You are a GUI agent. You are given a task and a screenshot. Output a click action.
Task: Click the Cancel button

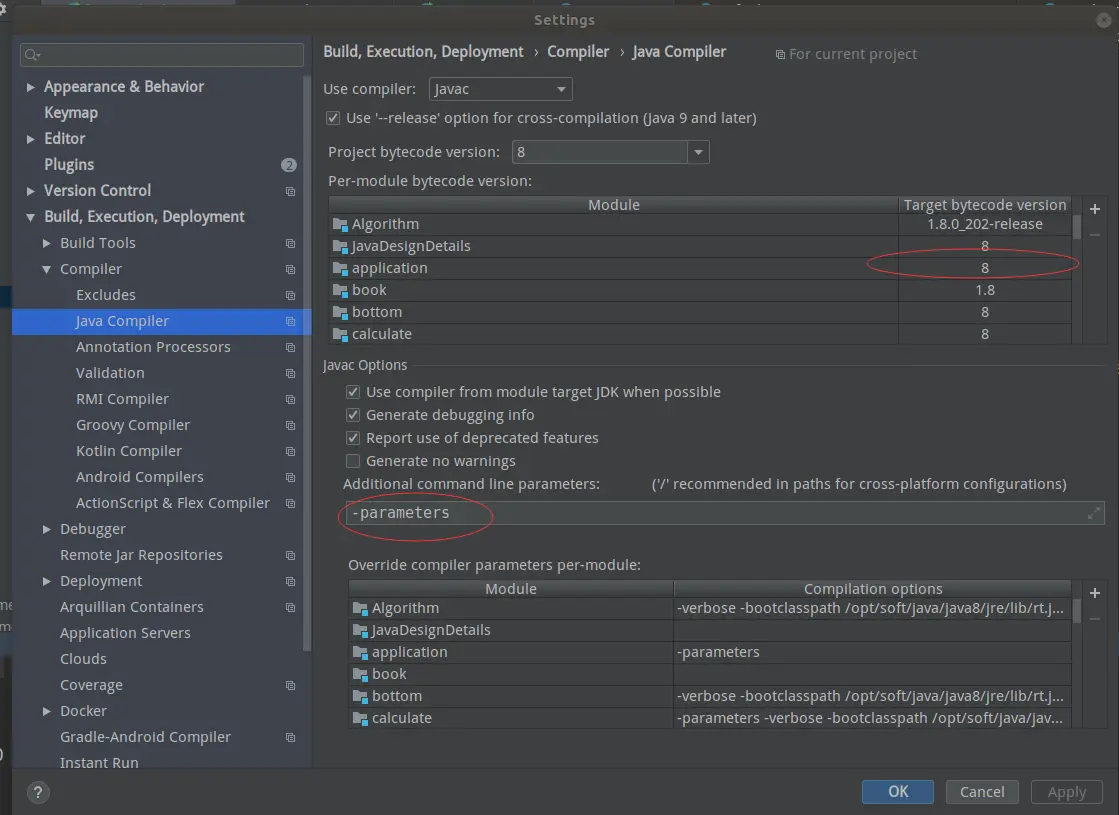click(982, 792)
